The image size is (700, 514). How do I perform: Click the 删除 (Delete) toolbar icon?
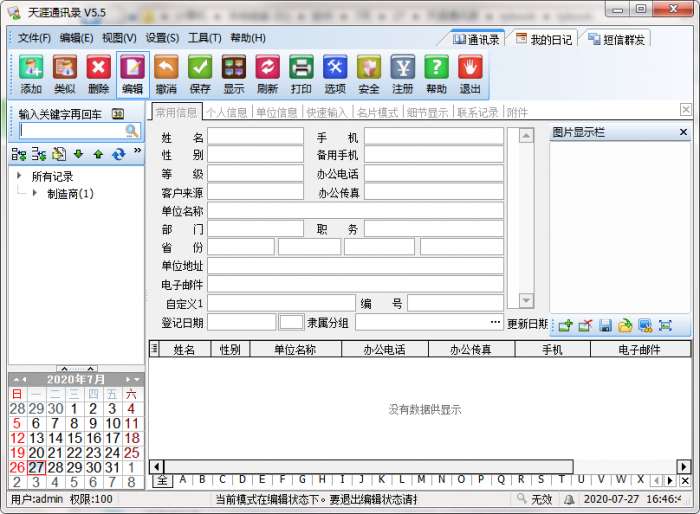click(98, 68)
